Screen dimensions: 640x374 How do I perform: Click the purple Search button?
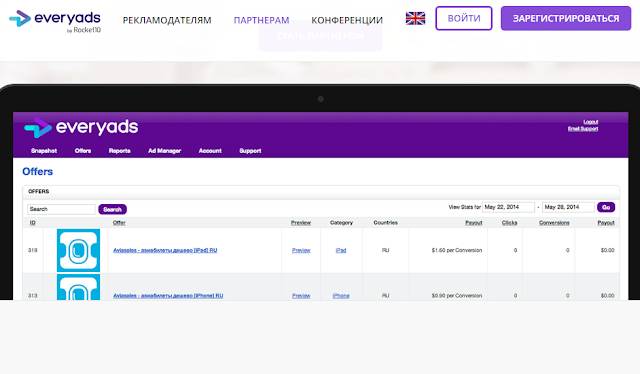coord(112,209)
